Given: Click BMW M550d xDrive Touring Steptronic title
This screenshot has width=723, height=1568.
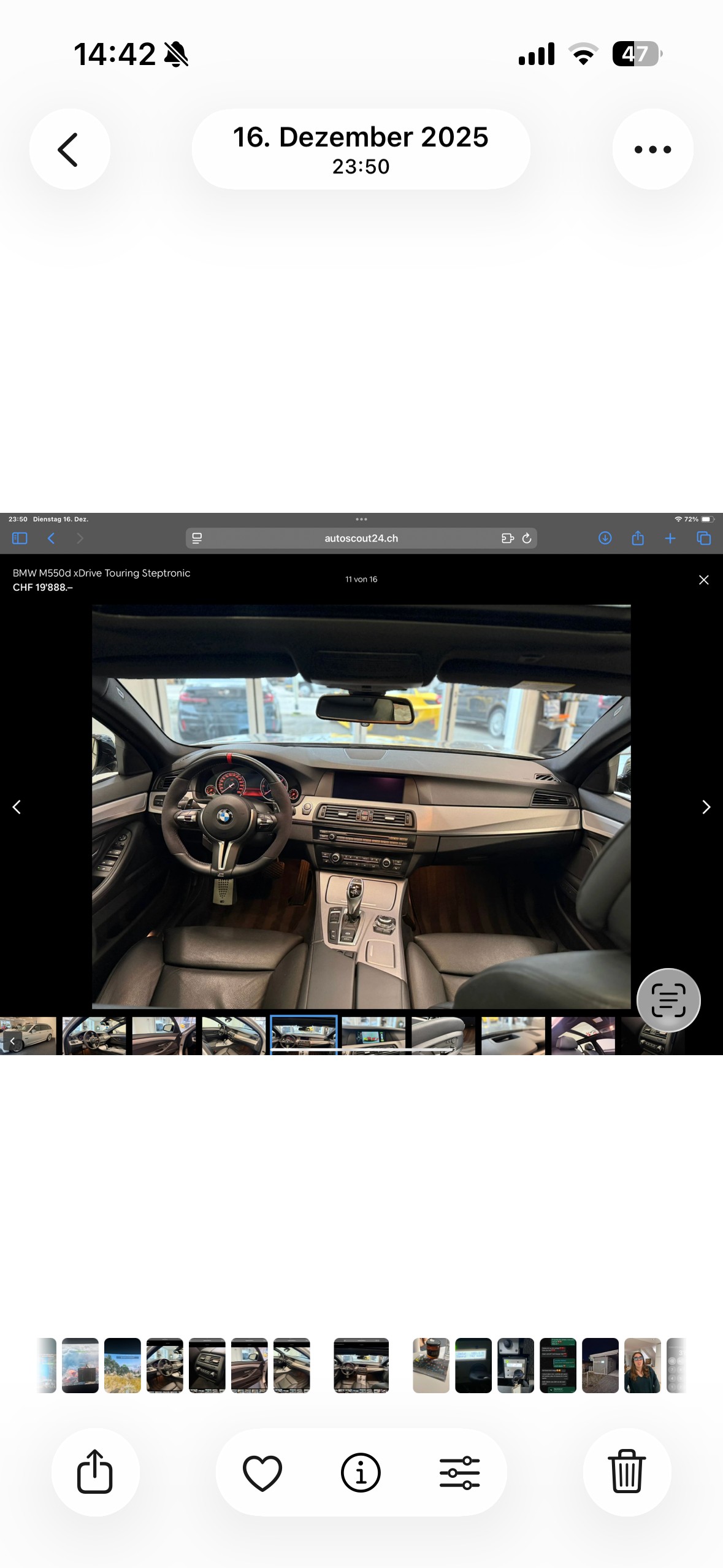Looking at the screenshot, I should 101,573.
